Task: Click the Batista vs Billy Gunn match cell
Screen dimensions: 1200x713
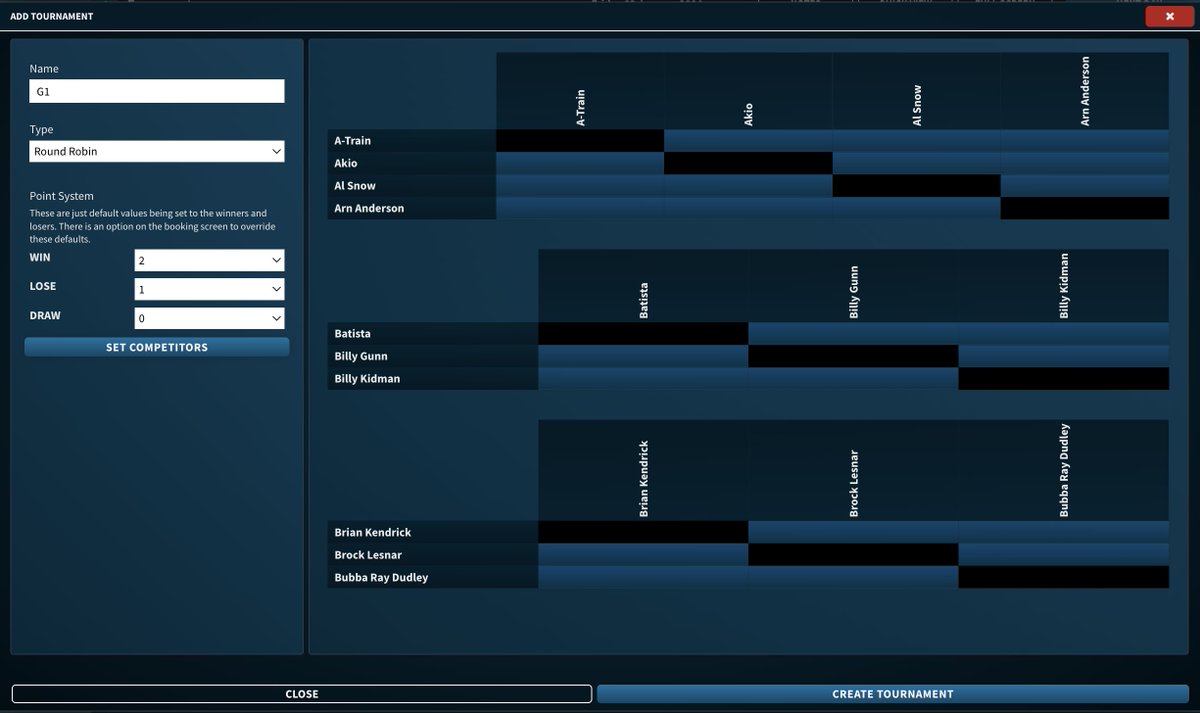Action: tap(853, 334)
